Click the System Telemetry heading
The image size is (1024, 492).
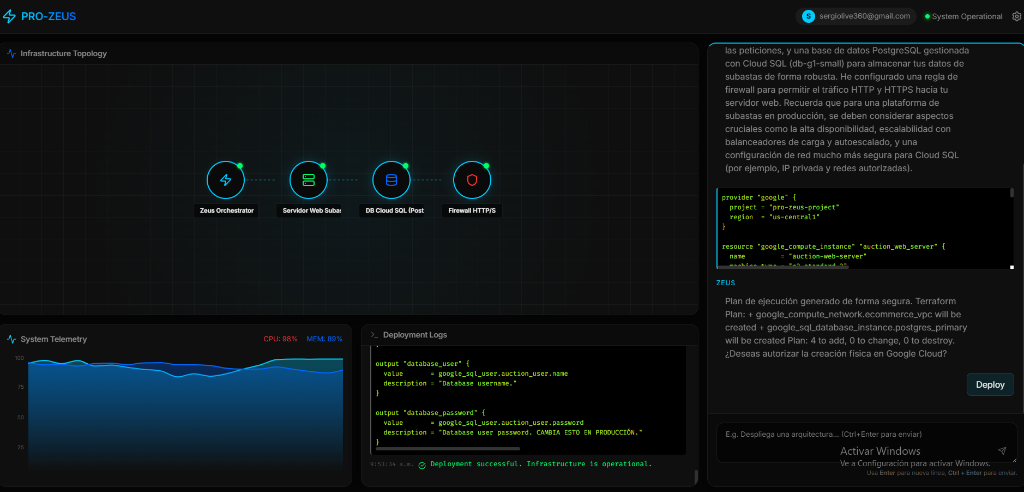click(x=54, y=339)
